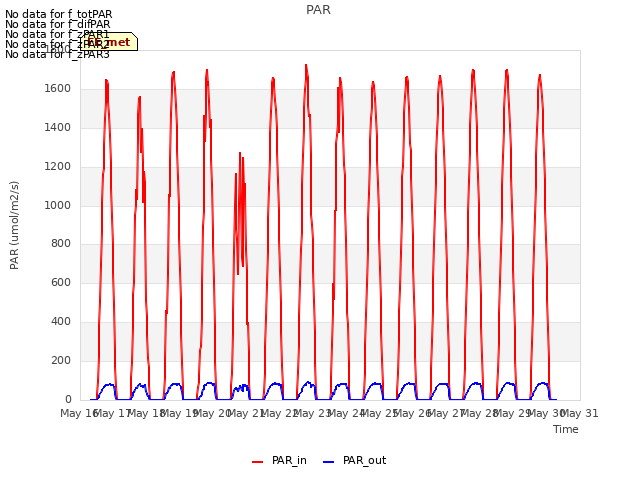Viewport: 640px width, 480px height.
Task: Click the 'No data for f_zPAR3' message
Action: [57, 54]
